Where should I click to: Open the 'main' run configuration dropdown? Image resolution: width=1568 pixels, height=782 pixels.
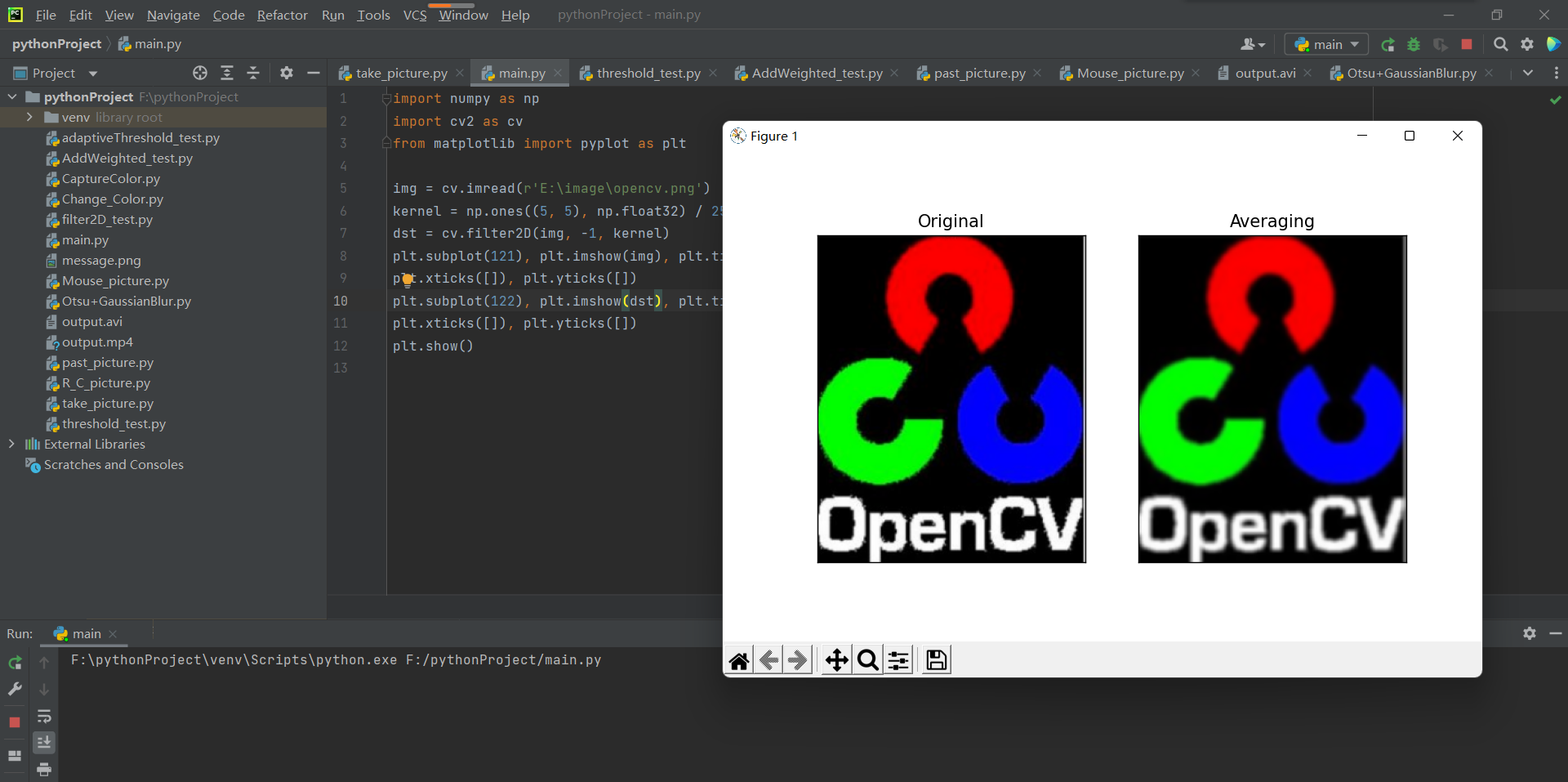[1326, 44]
